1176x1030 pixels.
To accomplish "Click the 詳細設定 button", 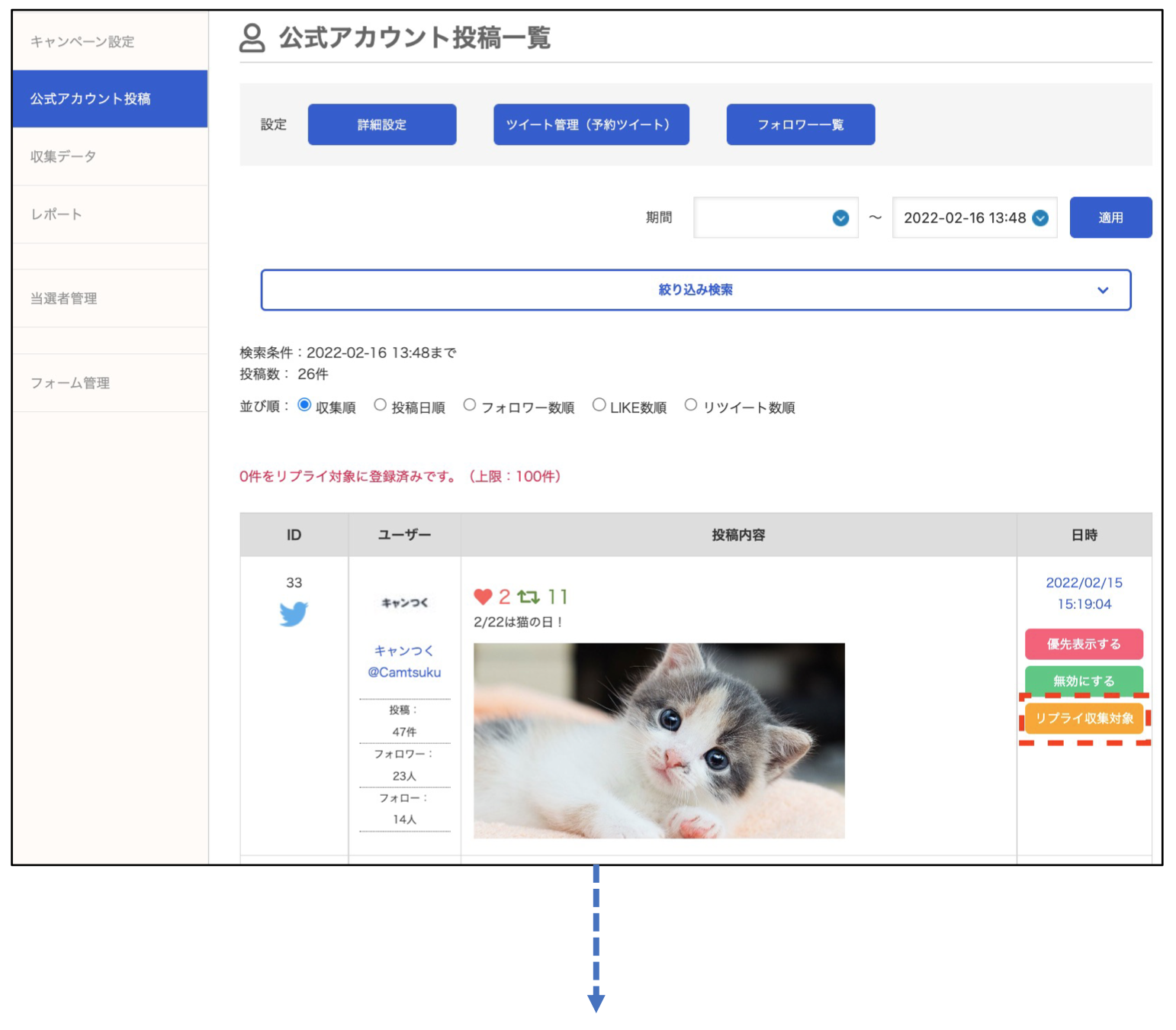I will point(382,124).
